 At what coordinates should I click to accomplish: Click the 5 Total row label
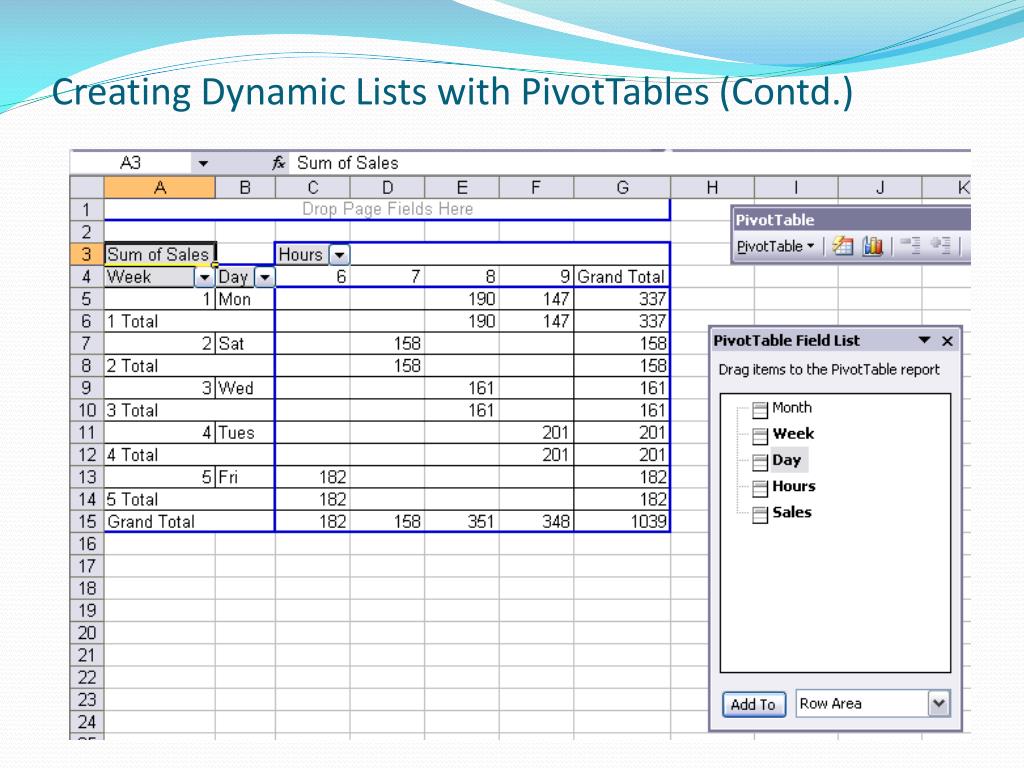point(189,499)
